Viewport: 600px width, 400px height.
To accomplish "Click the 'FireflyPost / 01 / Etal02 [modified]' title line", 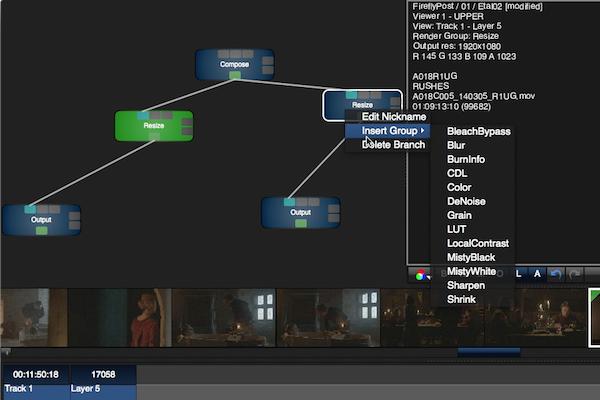I will [477, 7].
